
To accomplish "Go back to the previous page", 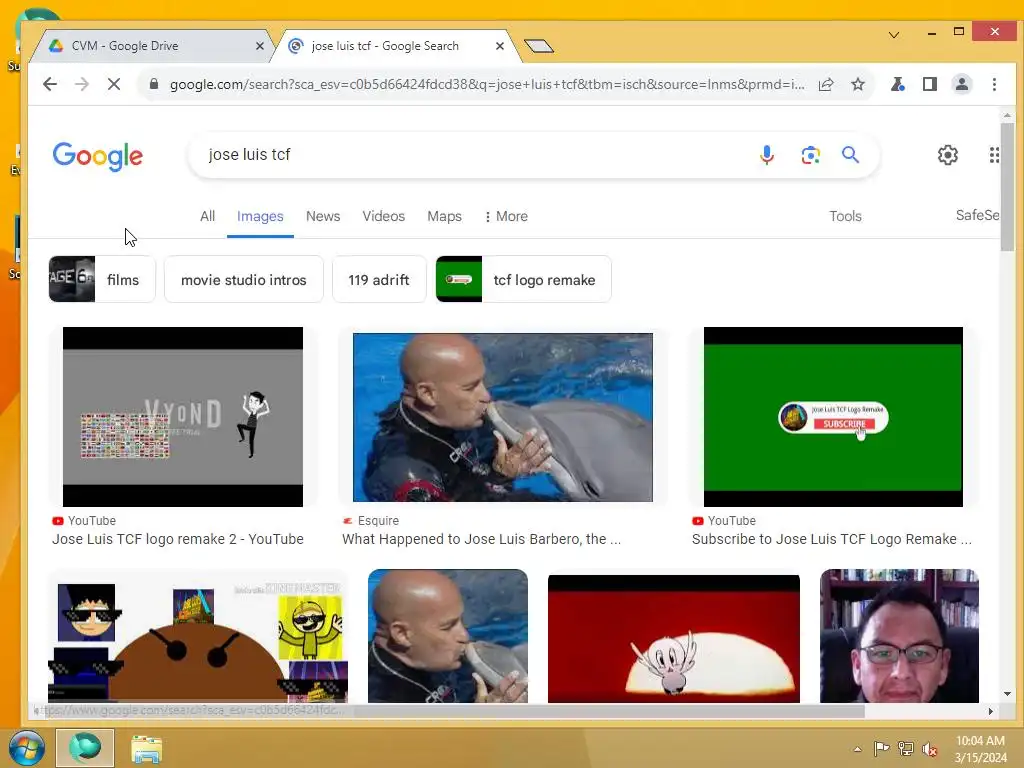I will coord(50,84).
